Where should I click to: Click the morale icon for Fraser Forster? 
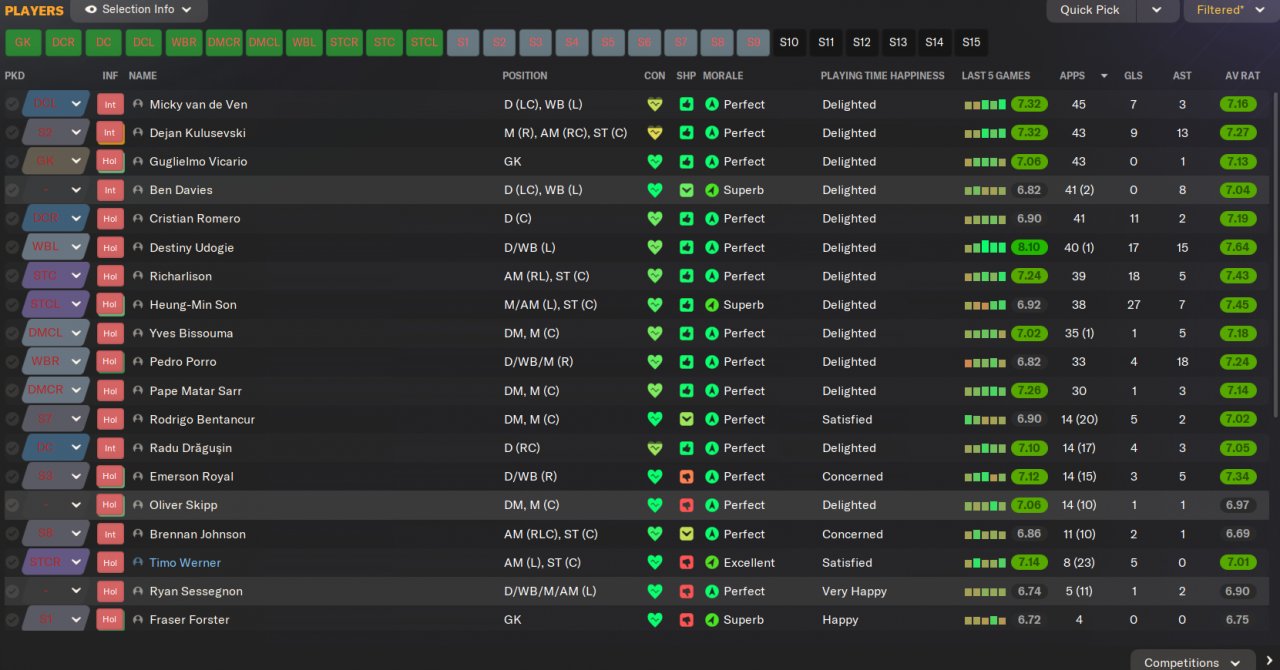click(x=712, y=620)
